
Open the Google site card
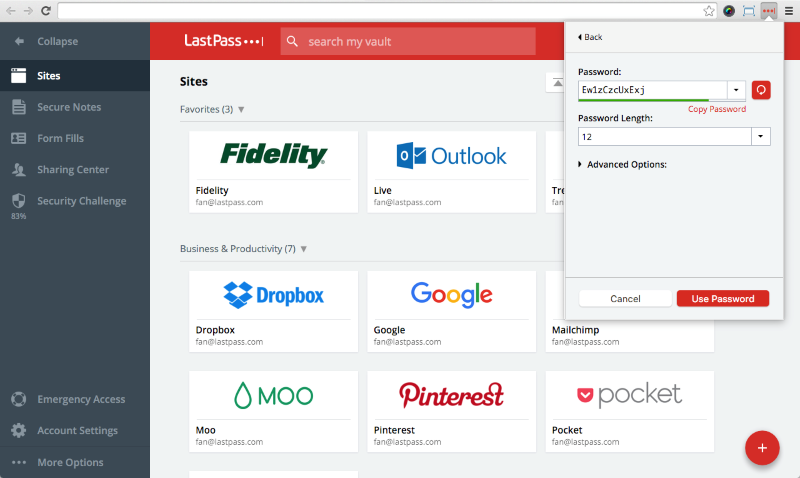[x=452, y=311]
